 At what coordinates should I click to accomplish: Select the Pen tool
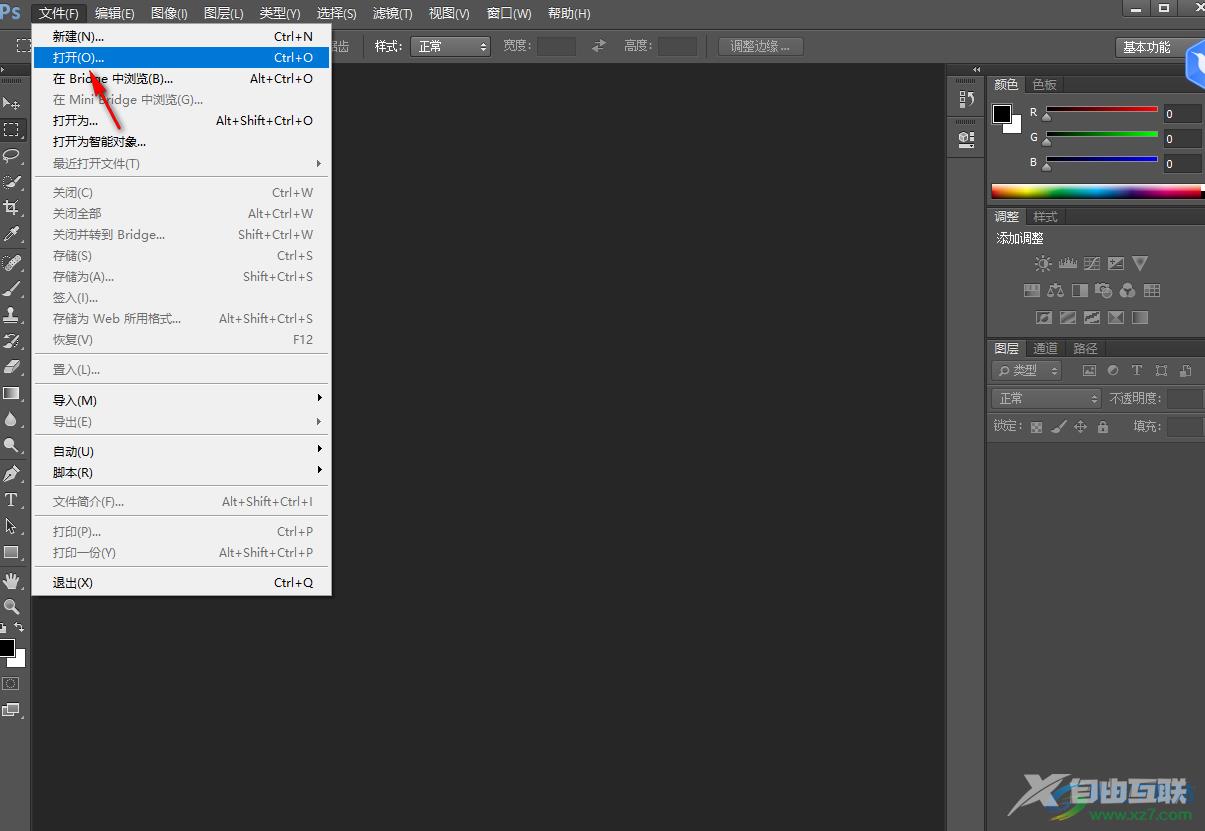point(12,474)
